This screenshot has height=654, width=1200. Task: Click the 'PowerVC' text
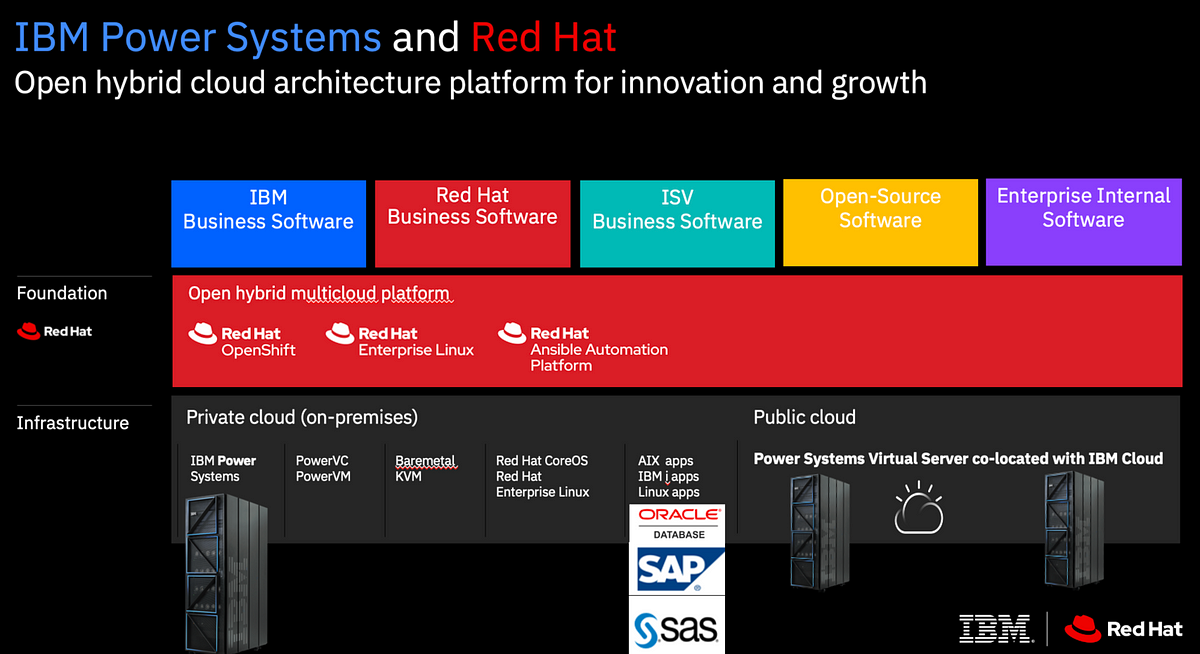322,461
